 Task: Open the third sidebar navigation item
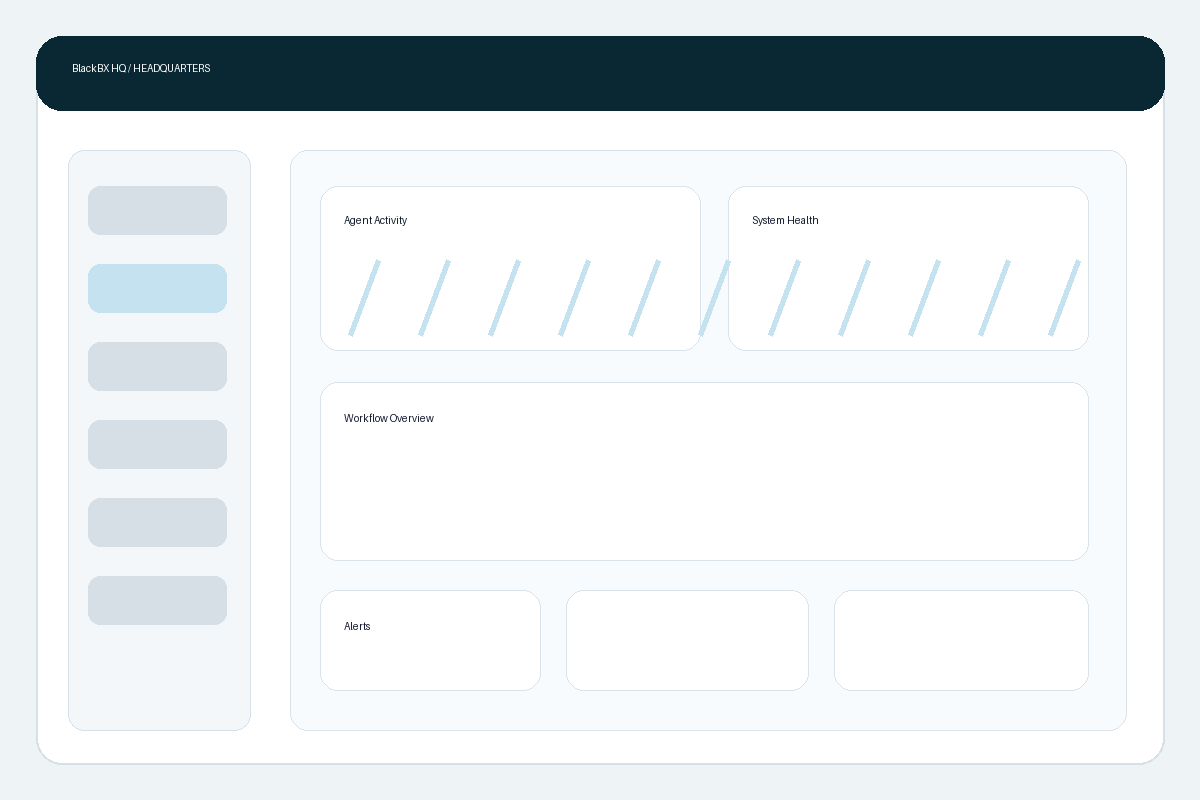click(x=157, y=366)
